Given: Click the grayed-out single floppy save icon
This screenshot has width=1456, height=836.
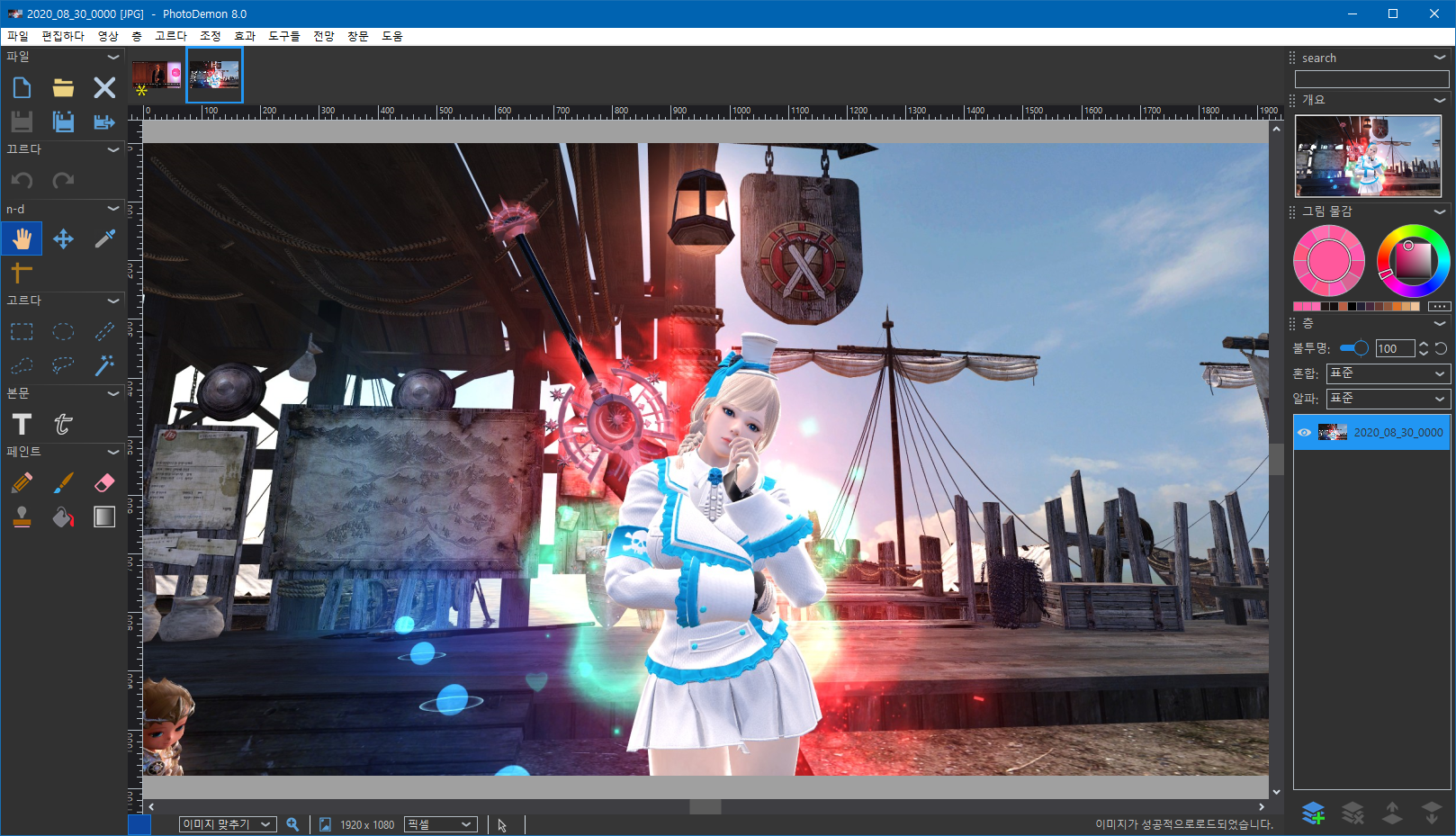Looking at the screenshot, I should [22, 121].
